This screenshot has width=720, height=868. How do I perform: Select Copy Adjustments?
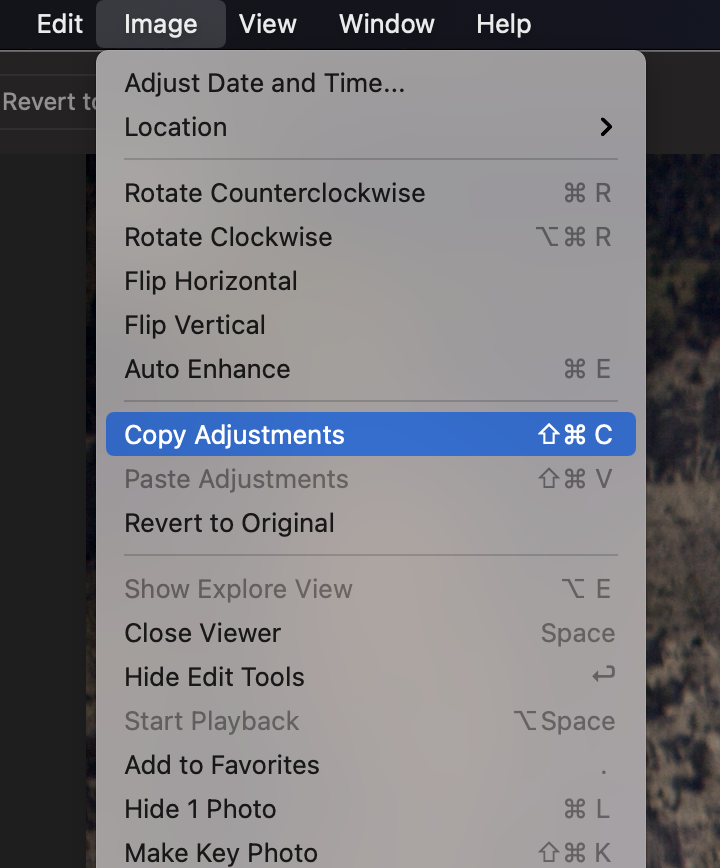tap(371, 435)
